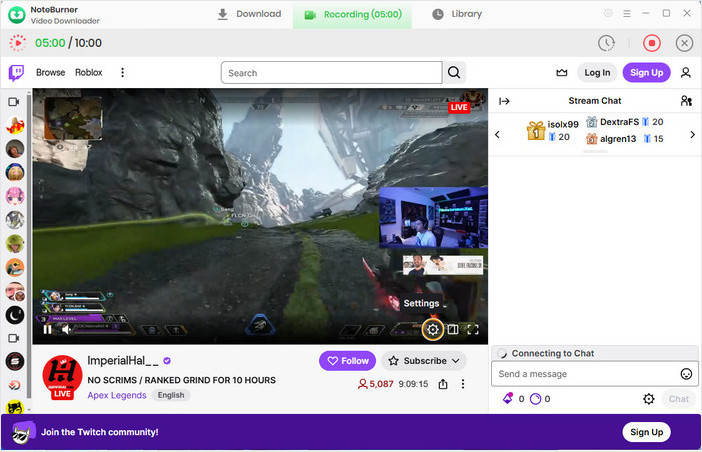Collapse the Stream Chat panel

504,101
